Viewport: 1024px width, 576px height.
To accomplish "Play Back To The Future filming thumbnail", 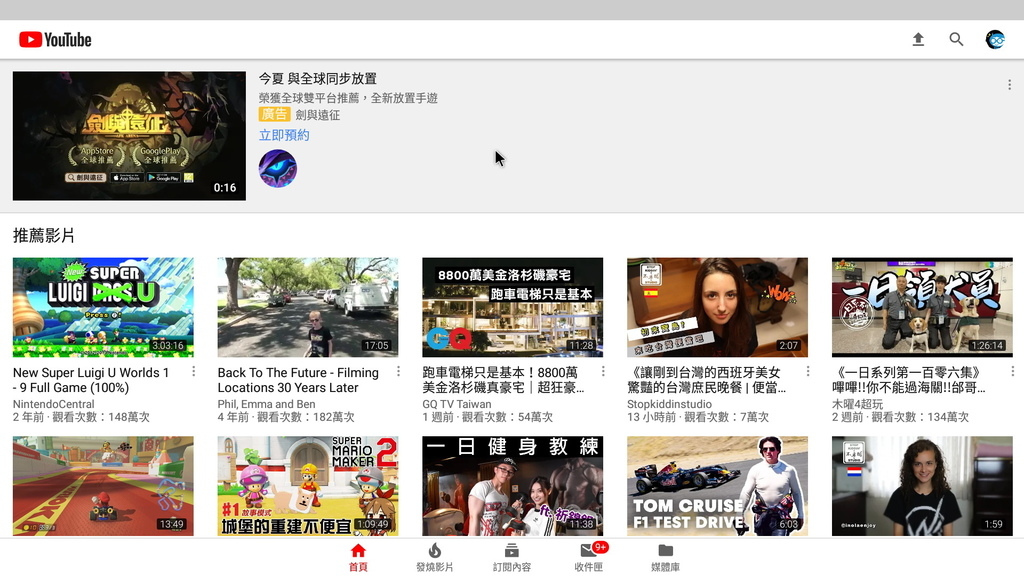I will click(308, 307).
